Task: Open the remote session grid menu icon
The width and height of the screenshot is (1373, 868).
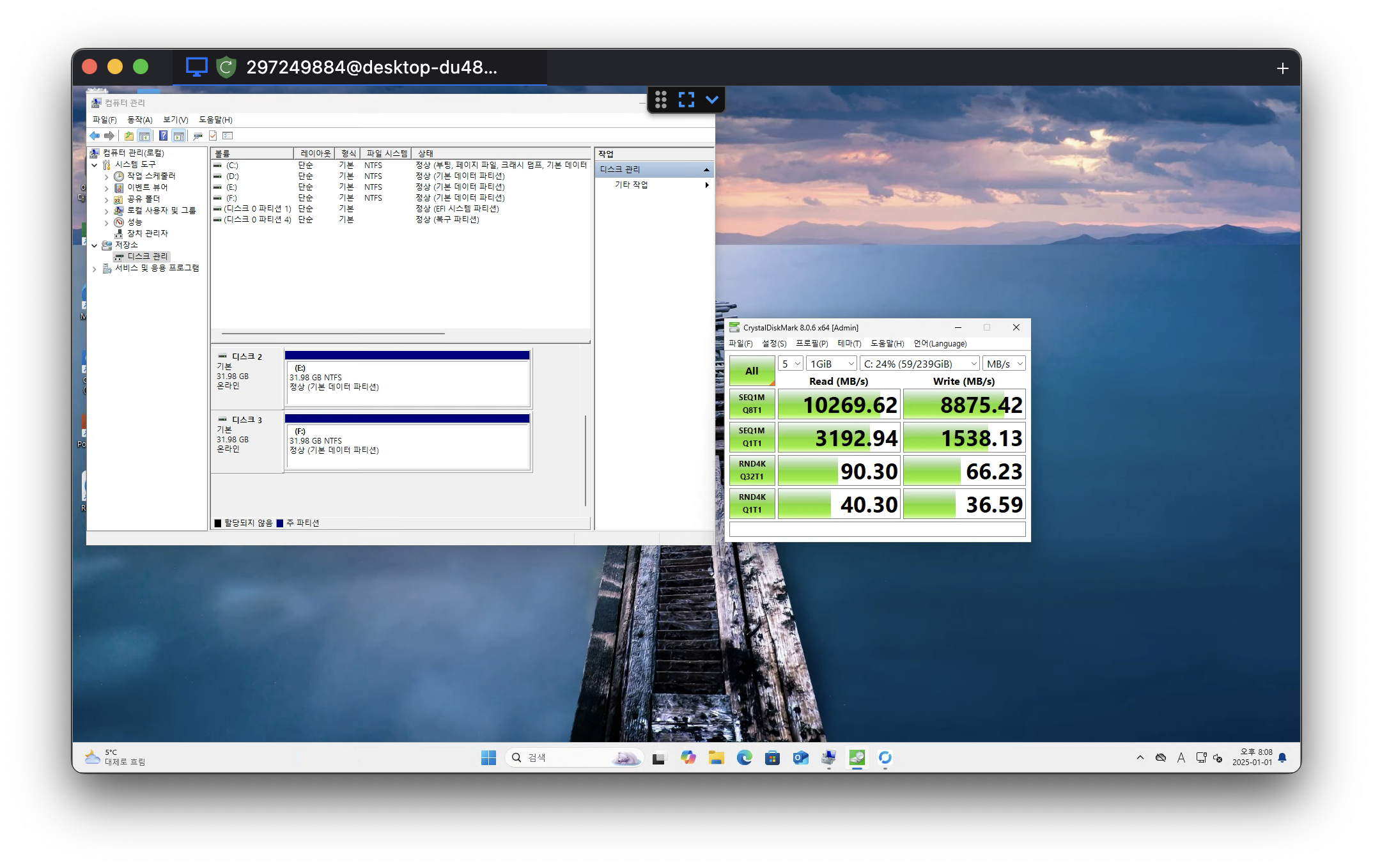Action: coord(661,100)
